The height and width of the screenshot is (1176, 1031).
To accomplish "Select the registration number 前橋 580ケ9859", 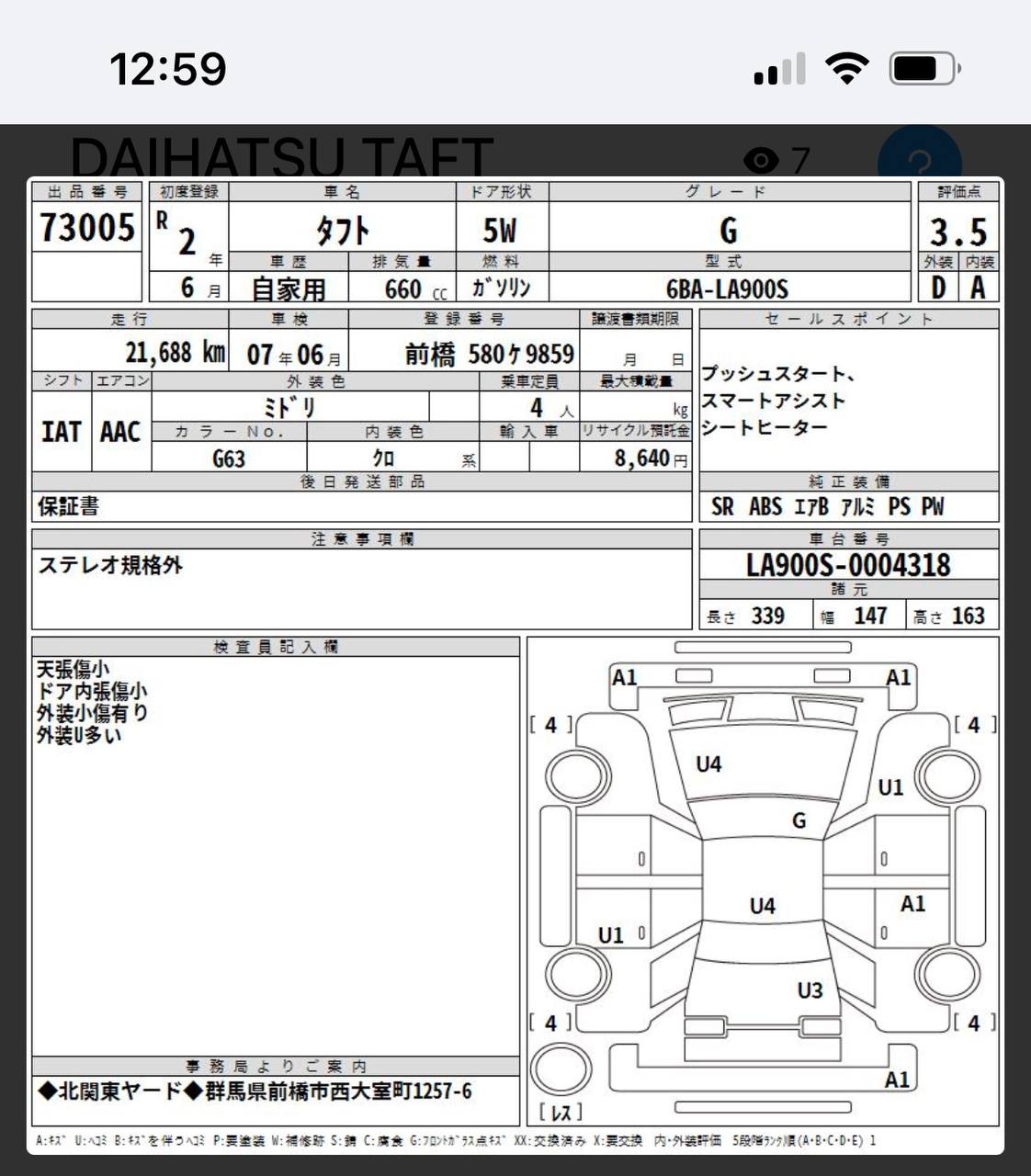I will point(490,353).
